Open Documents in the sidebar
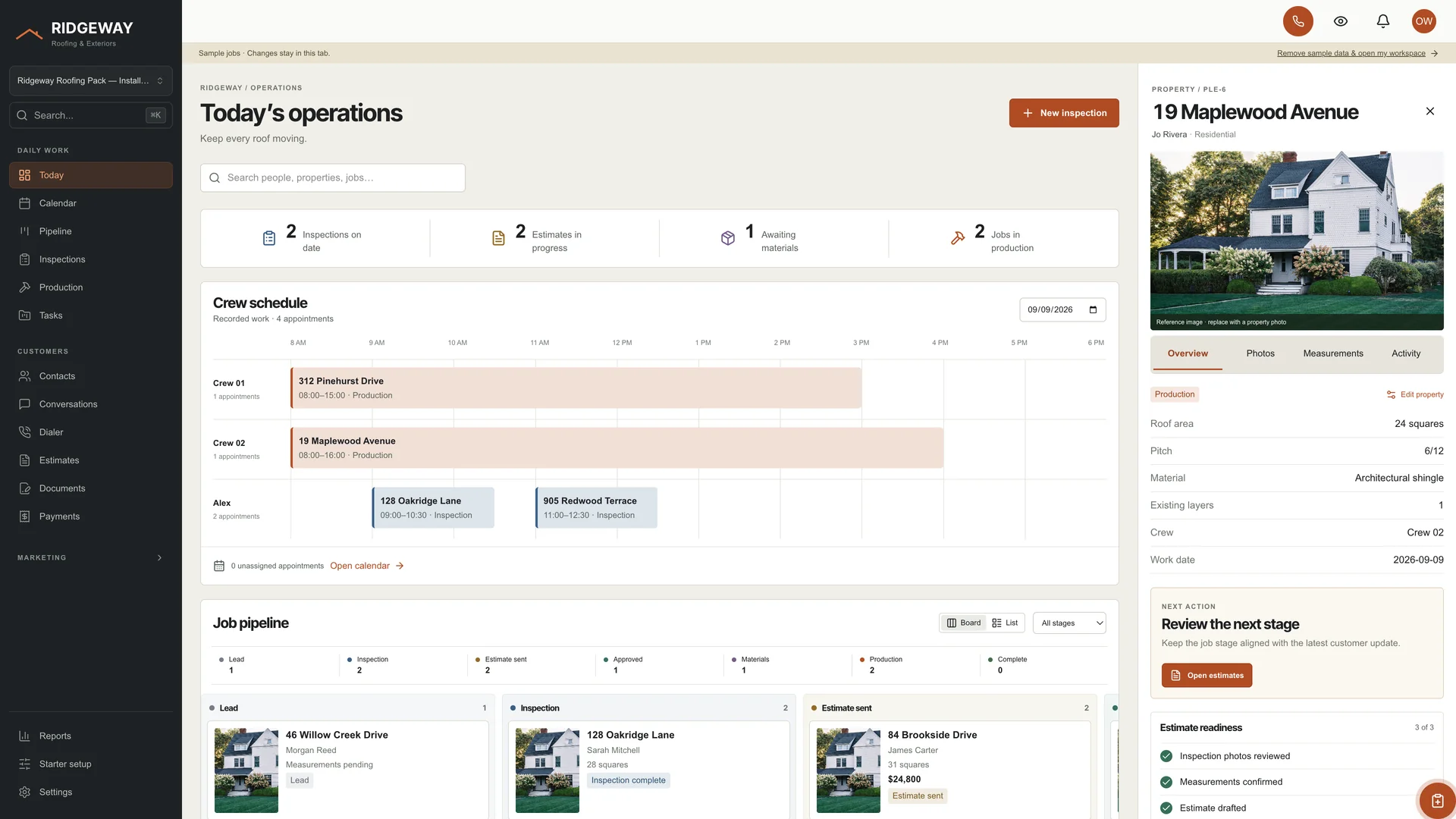1456x819 pixels. click(x=91, y=488)
